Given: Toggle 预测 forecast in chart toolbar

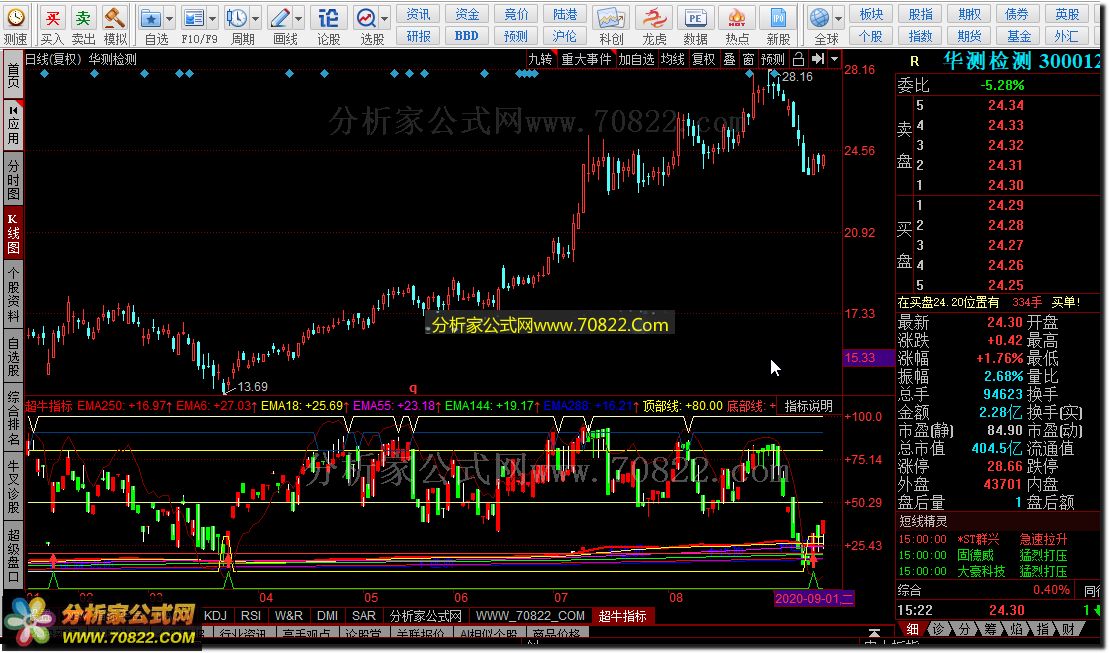Looking at the screenshot, I should coord(772,59).
